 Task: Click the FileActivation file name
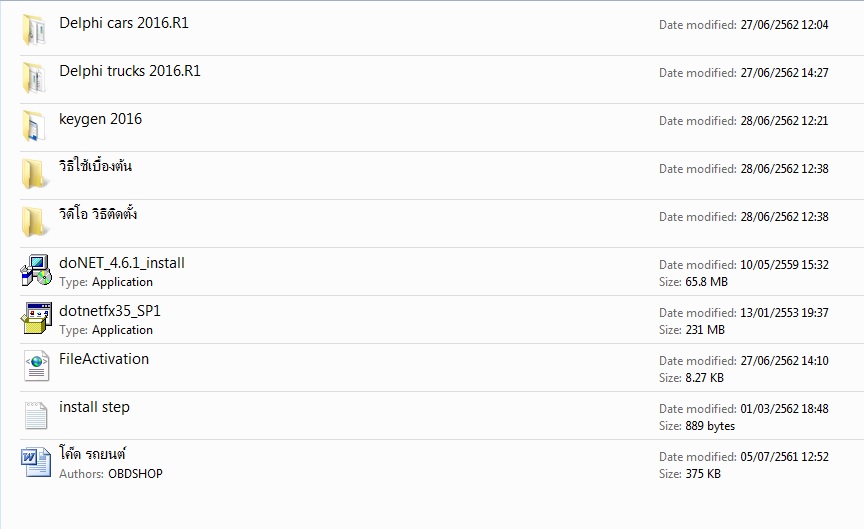click(104, 359)
